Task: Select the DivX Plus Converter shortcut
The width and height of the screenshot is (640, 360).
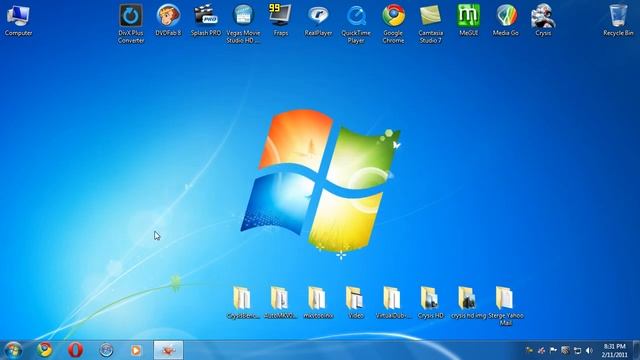Action: (x=131, y=24)
